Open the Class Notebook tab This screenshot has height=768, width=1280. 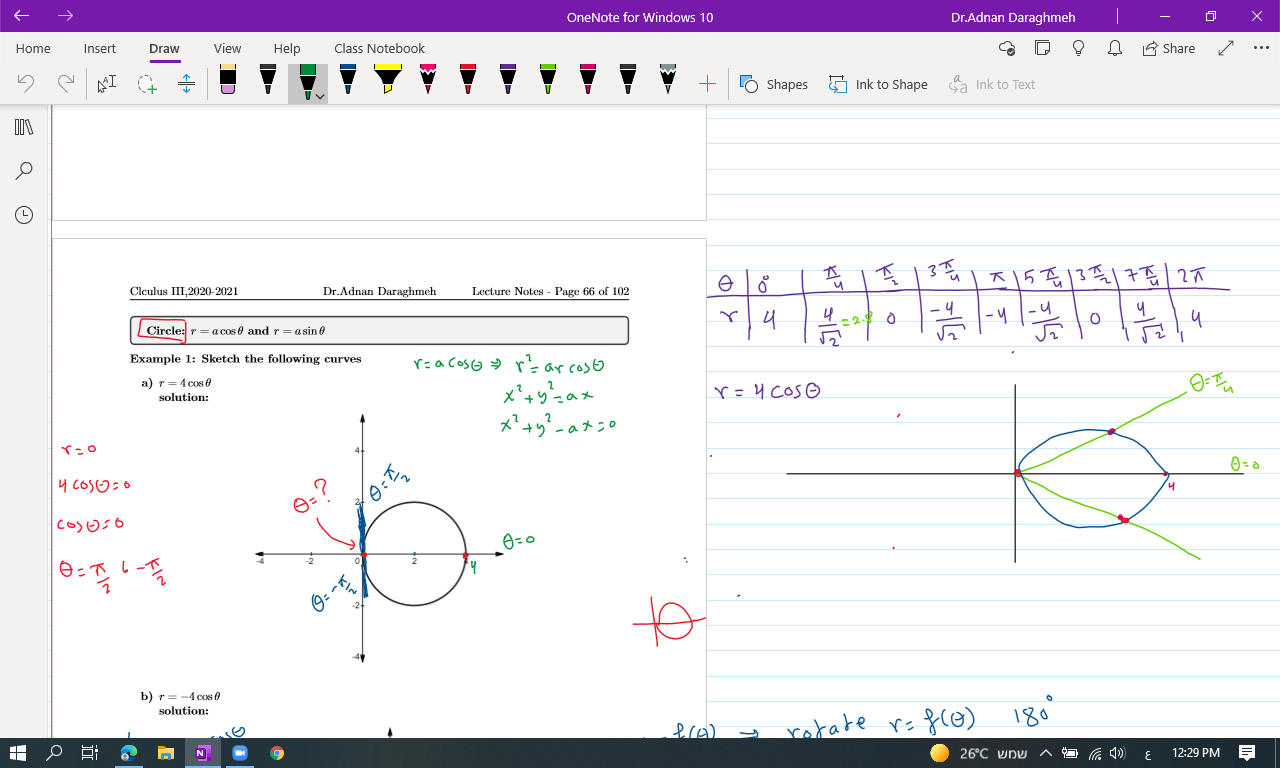(379, 48)
